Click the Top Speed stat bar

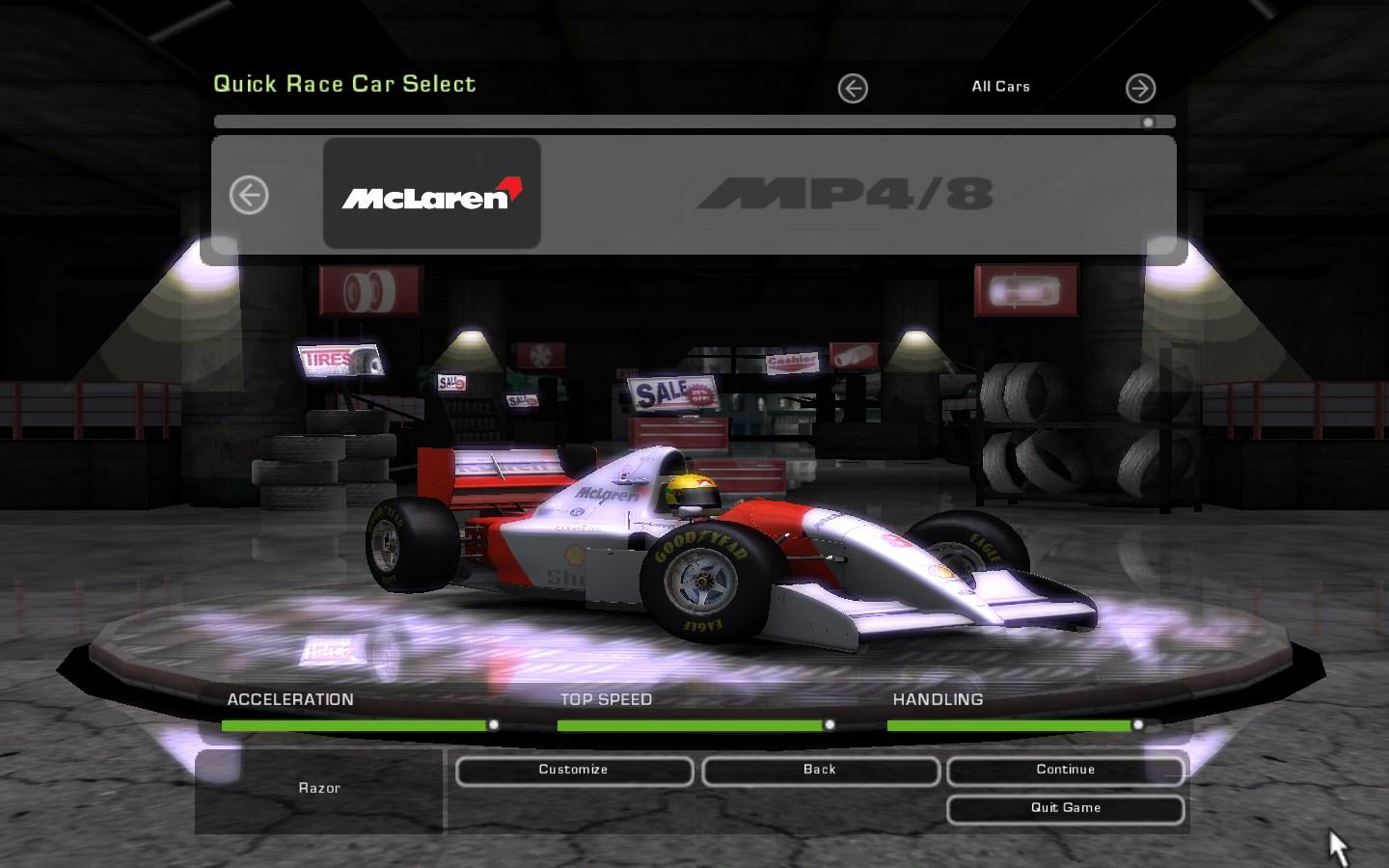click(695, 725)
